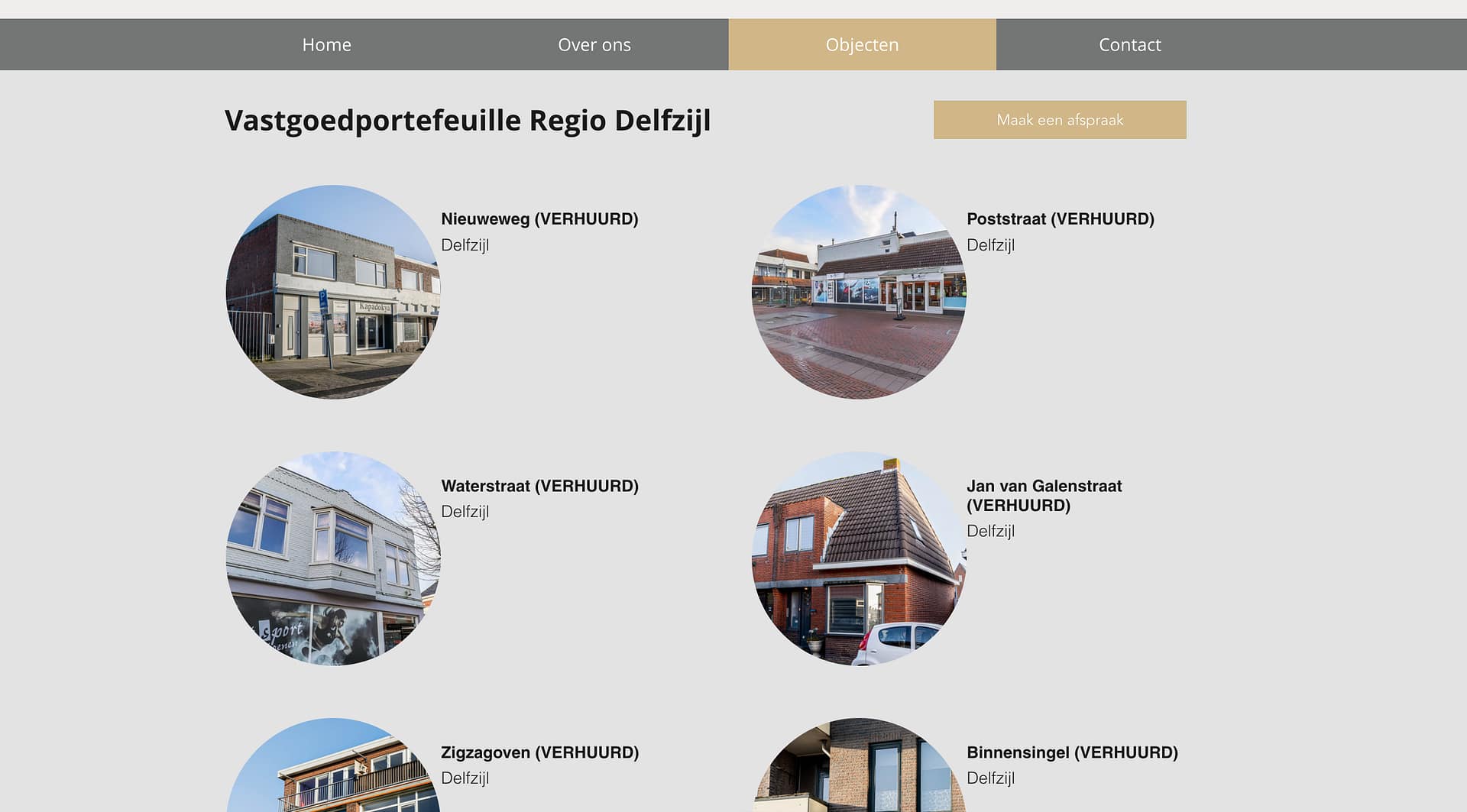Image resolution: width=1467 pixels, height=812 pixels.
Task: Open the Nieuweweg property photo
Action: [x=333, y=292]
